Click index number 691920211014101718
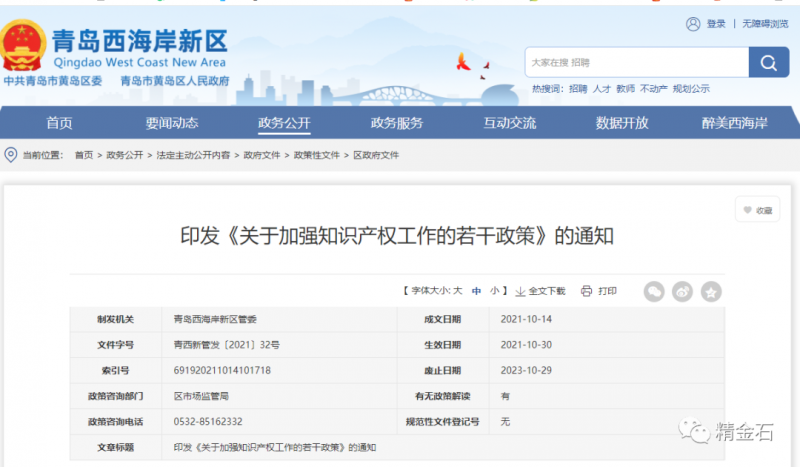800x467 pixels. [x=222, y=371]
